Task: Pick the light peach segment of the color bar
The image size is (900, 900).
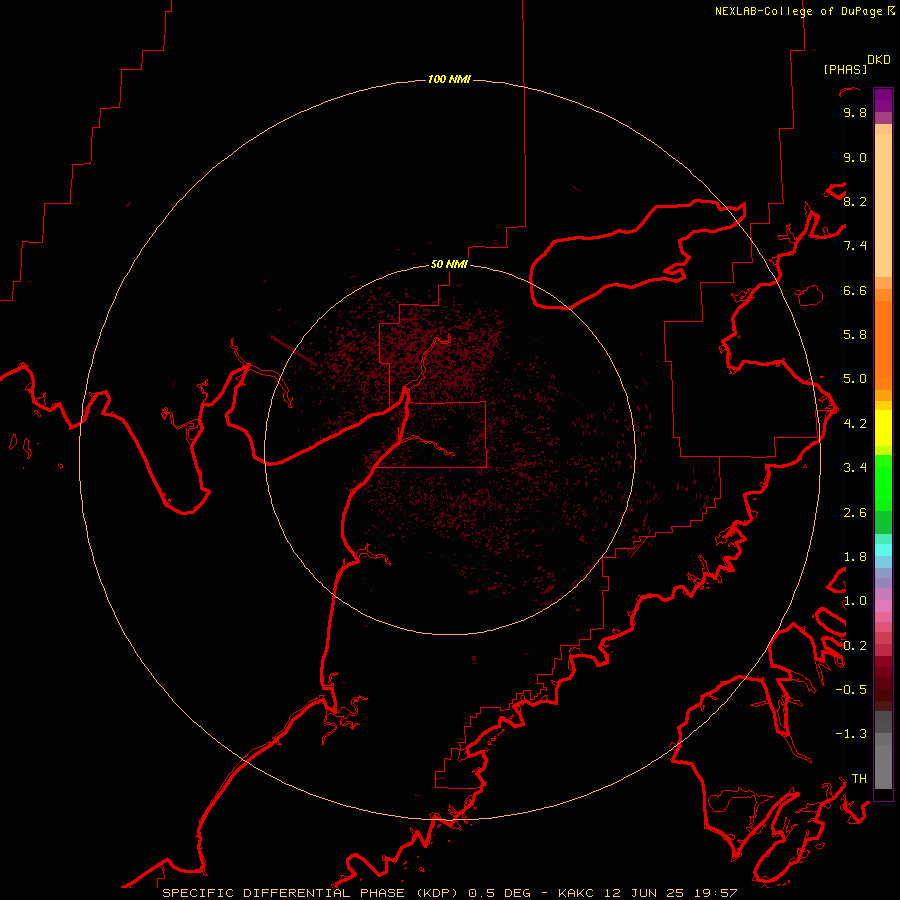Action: click(883, 205)
